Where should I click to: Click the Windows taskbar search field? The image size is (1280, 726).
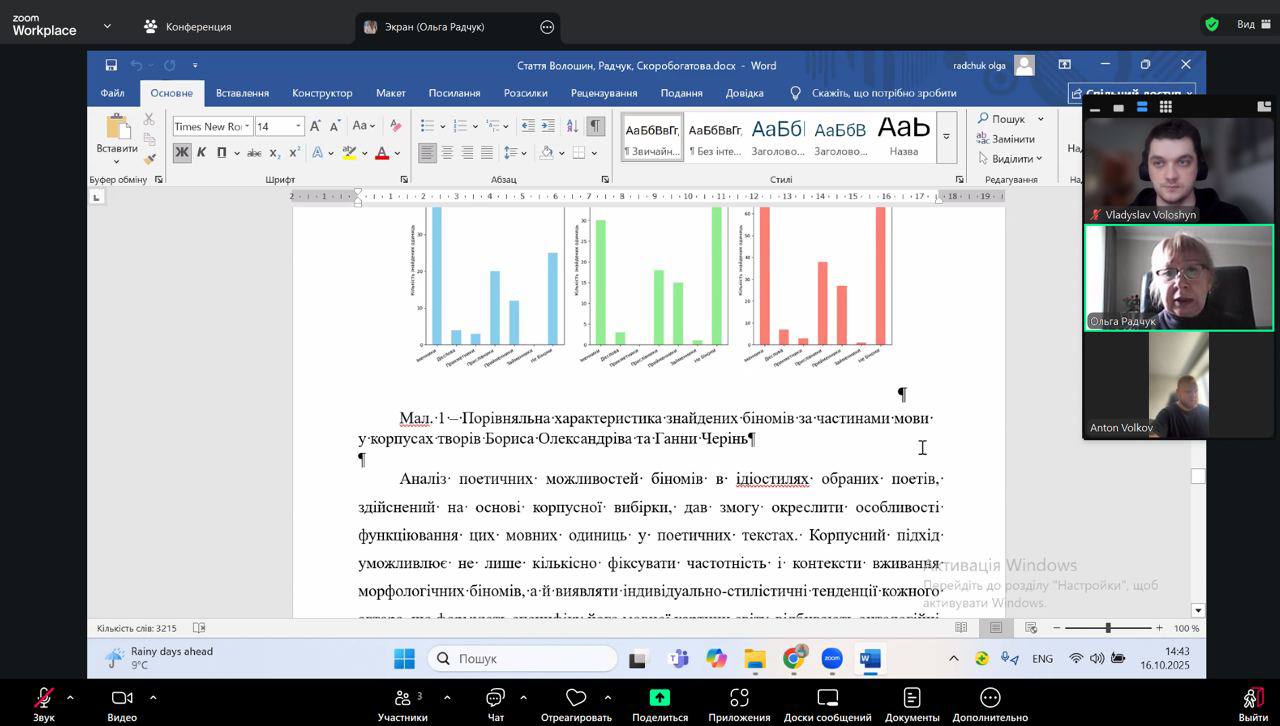pos(524,659)
